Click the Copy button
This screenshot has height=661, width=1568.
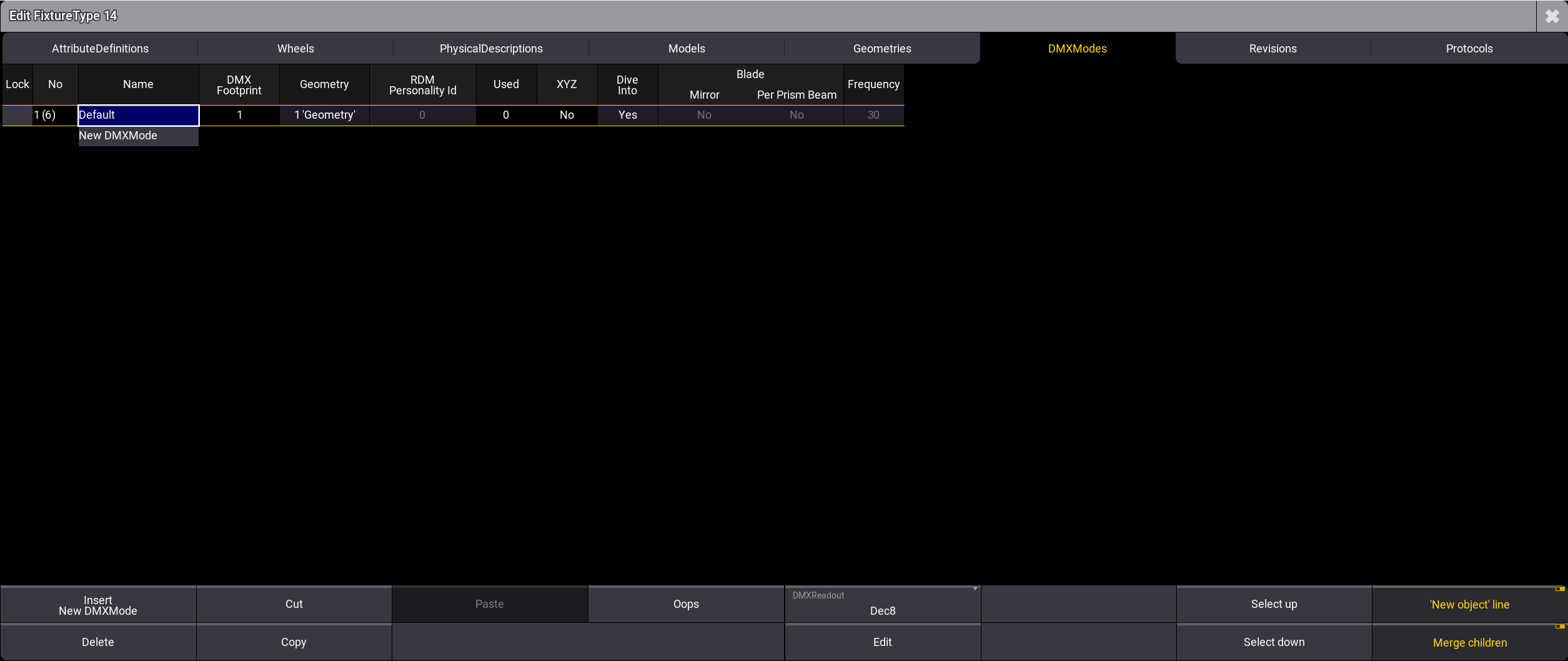[294, 642]
